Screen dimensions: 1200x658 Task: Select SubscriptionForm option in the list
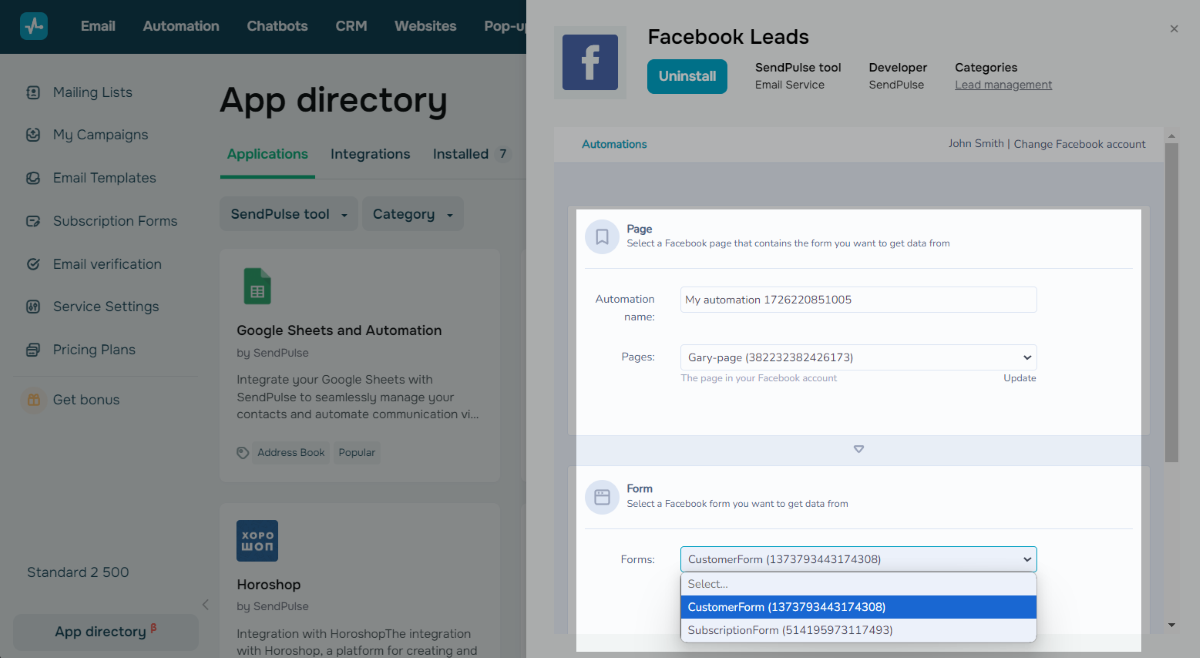[859, 630]
